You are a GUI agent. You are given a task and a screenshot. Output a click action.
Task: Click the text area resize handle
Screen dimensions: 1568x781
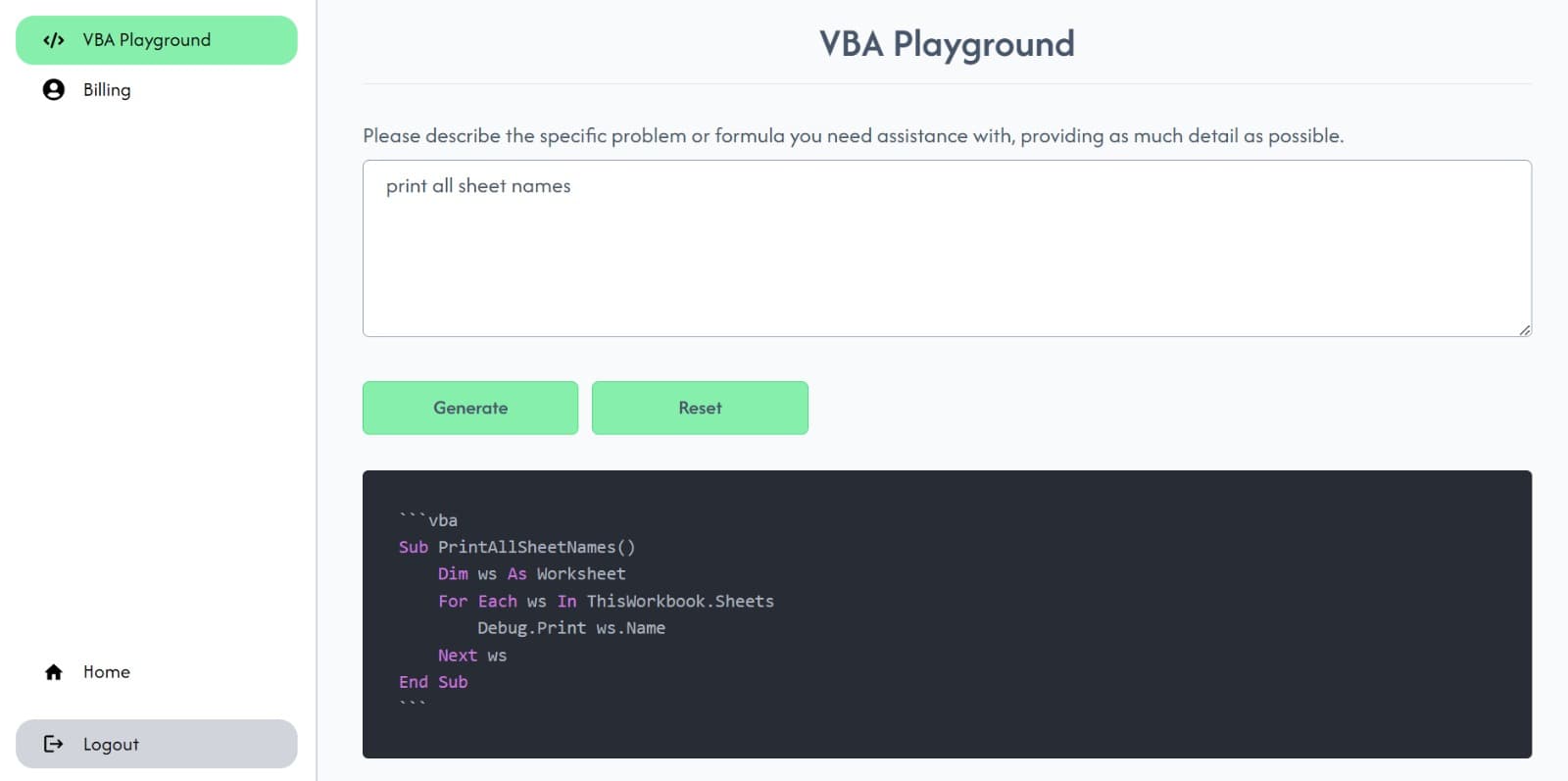(x=1524, y=330)
